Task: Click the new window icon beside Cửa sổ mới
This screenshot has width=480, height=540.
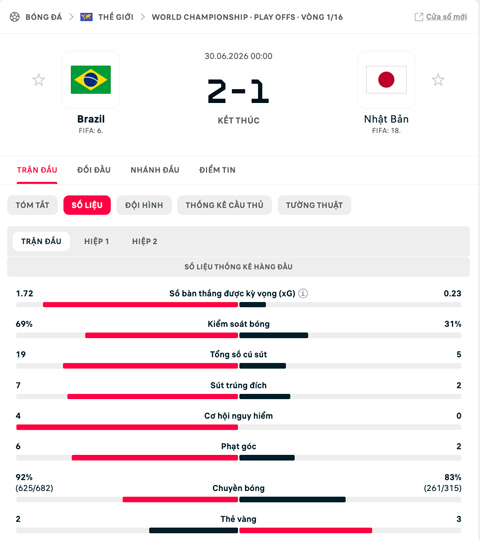Action: (419, 17)
